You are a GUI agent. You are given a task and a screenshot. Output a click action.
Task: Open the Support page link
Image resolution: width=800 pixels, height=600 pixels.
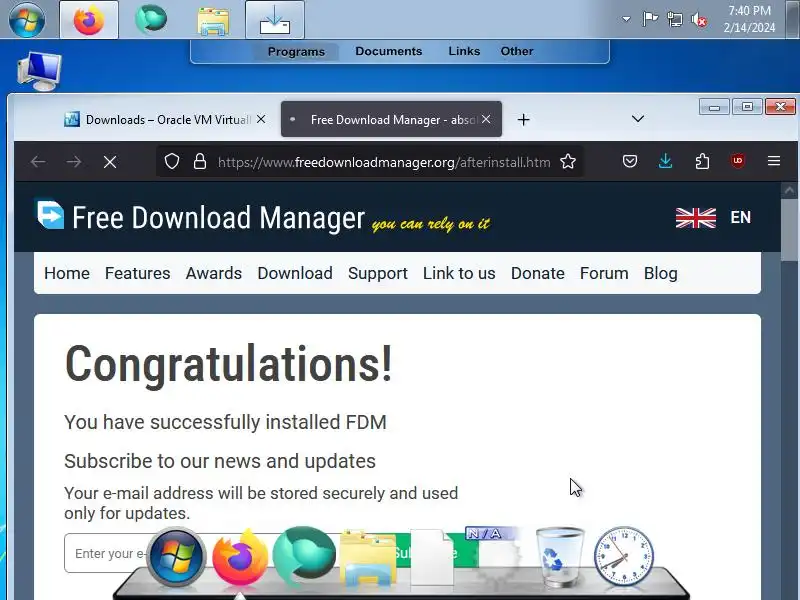378,273
